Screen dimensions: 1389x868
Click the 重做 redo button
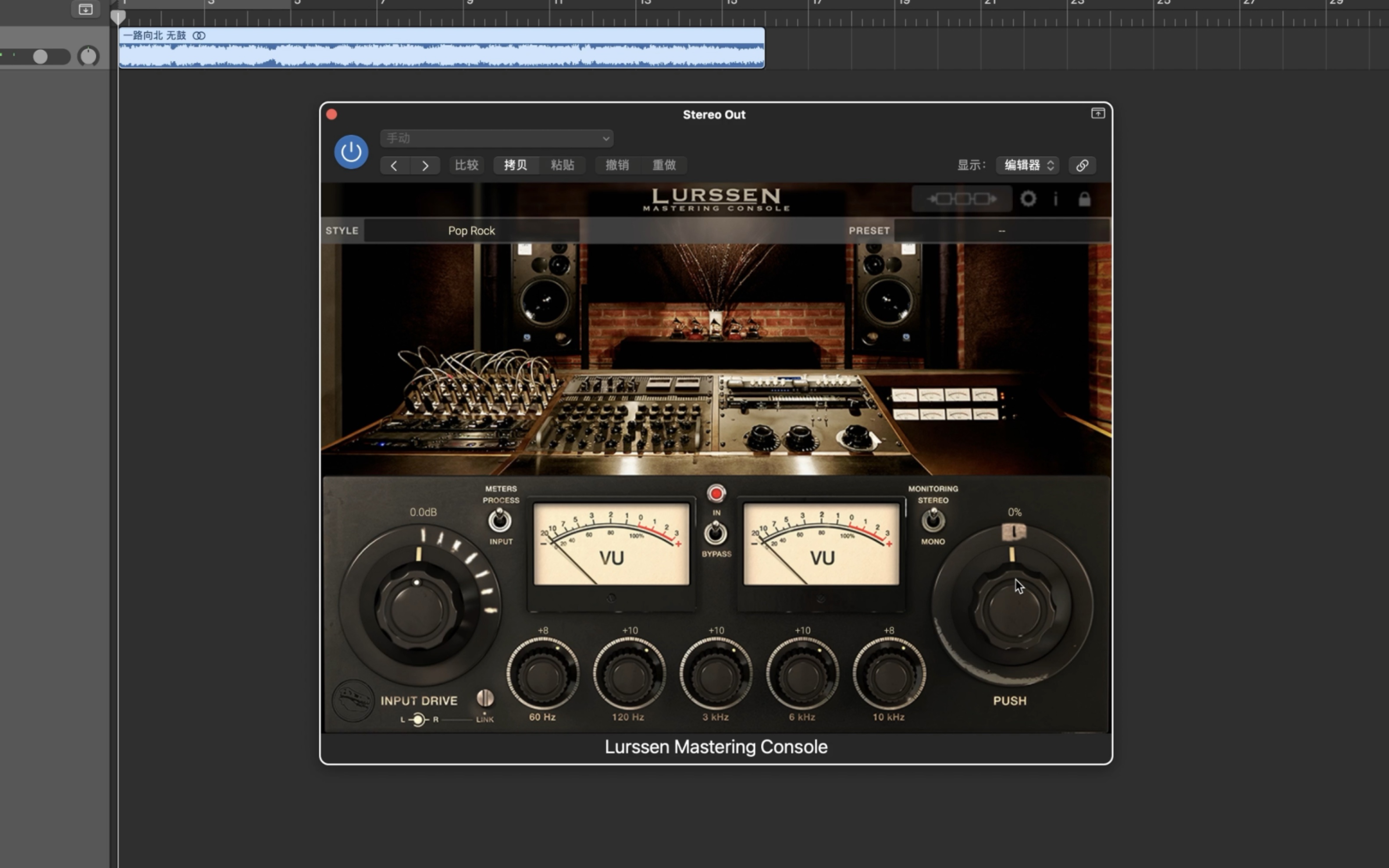coord(664,165)
